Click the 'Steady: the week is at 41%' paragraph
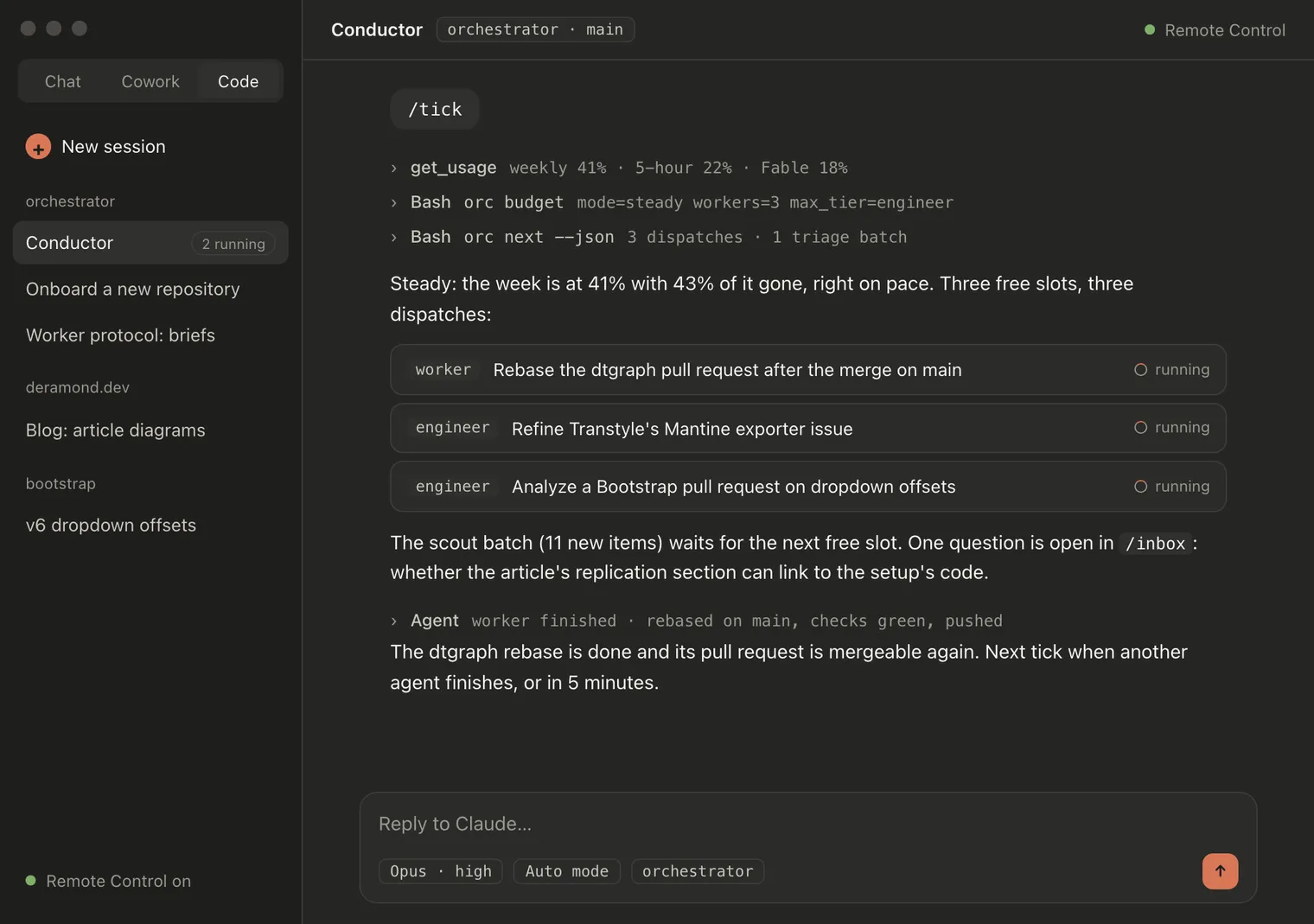Image resolution: width=1314 pixels, height=924 pixels. coord(762,298)
